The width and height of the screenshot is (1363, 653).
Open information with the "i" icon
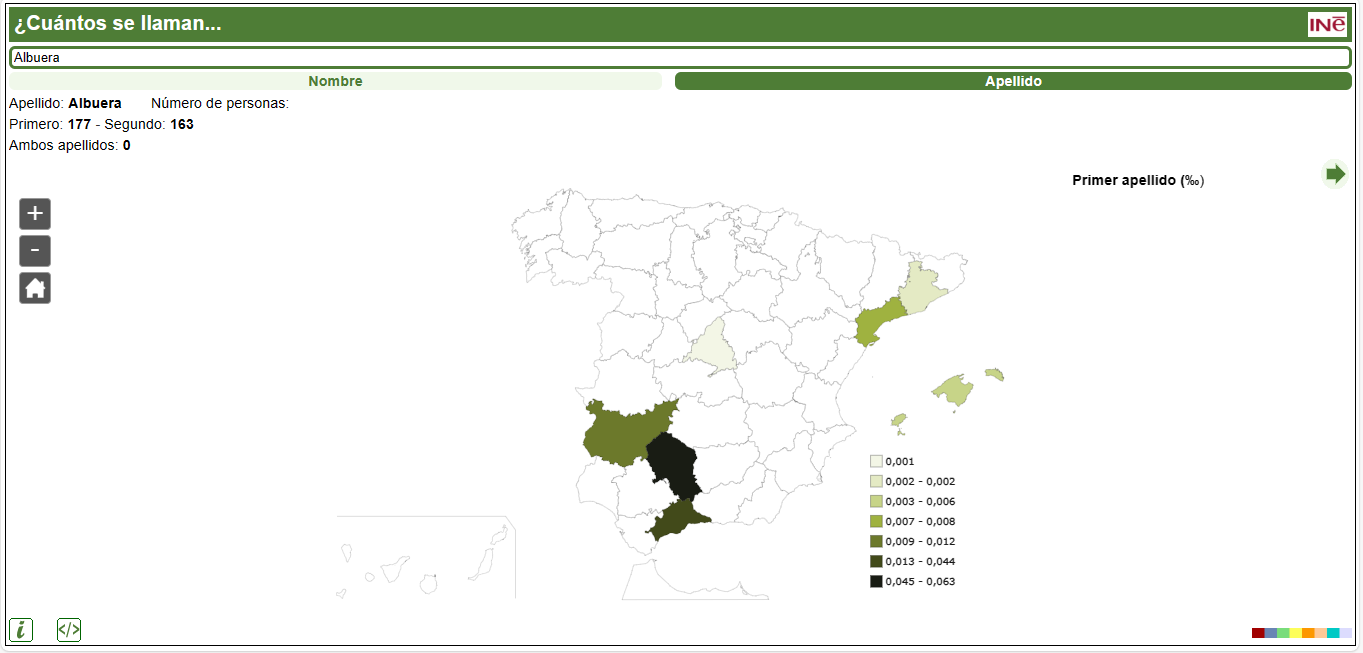tap(20, 629)
